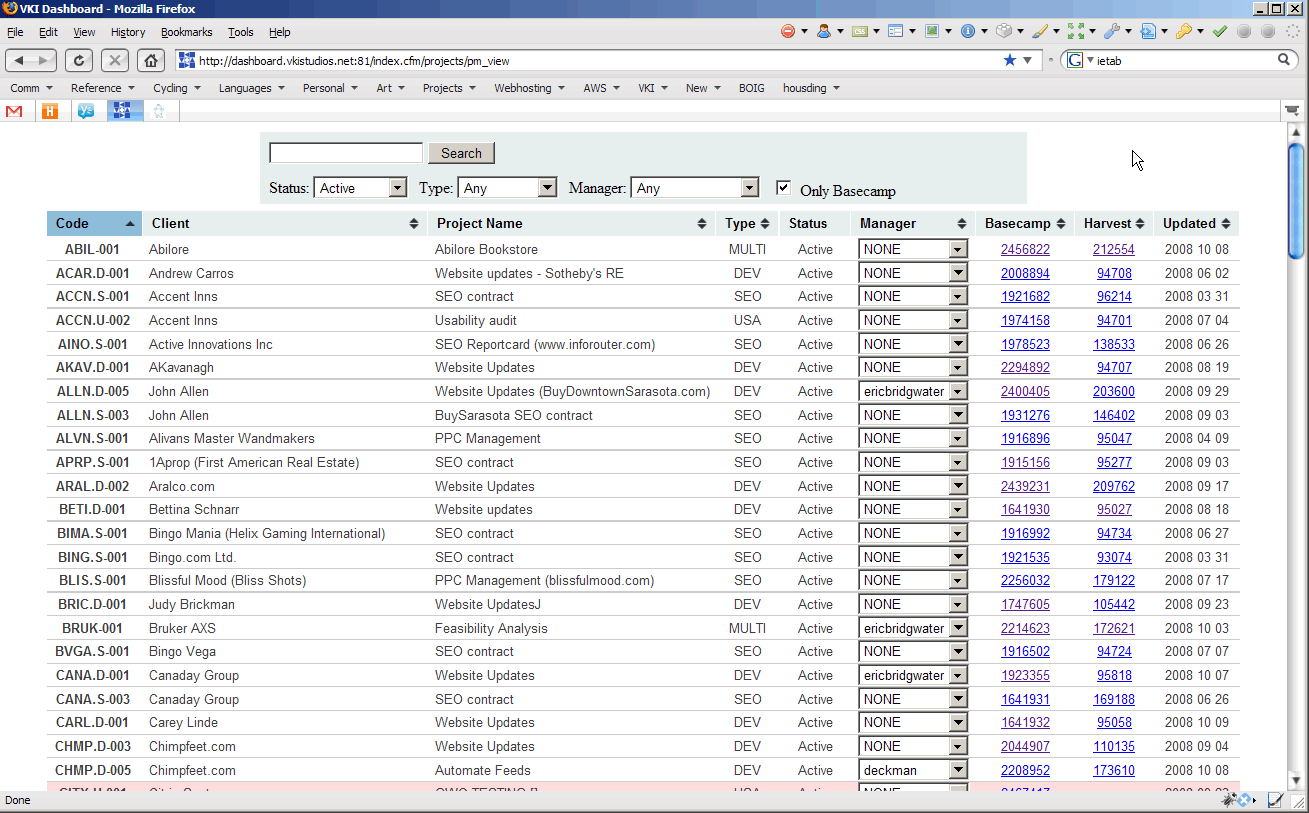This screenshot has height=813, width=1309.
Task: Open the History menu
Action: [x=128, y=32]
